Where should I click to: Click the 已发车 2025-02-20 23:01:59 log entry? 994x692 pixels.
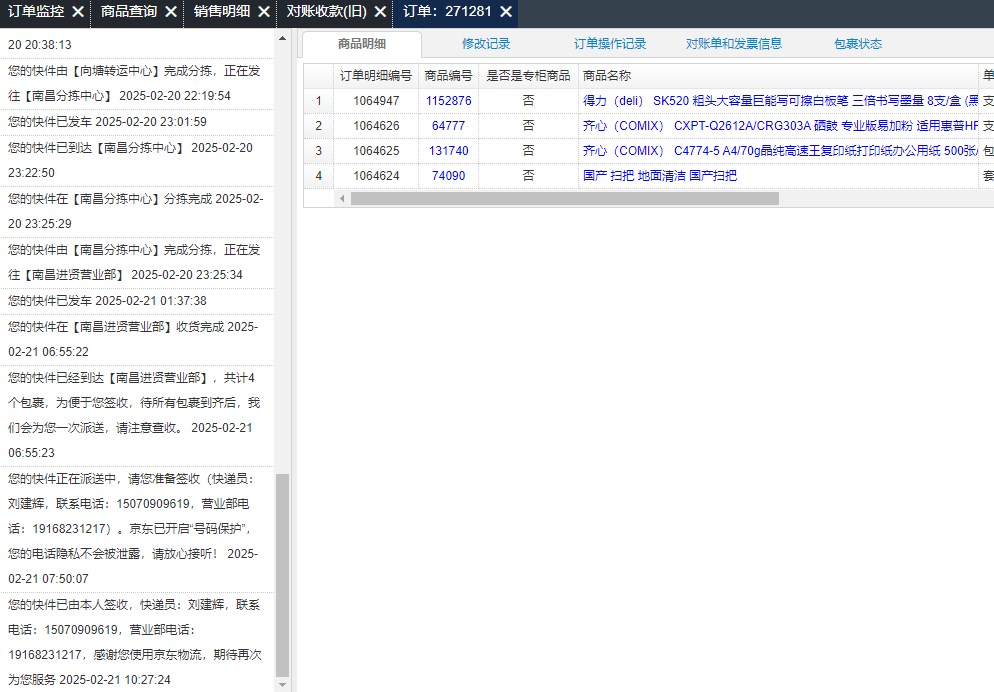pos(137,122)
